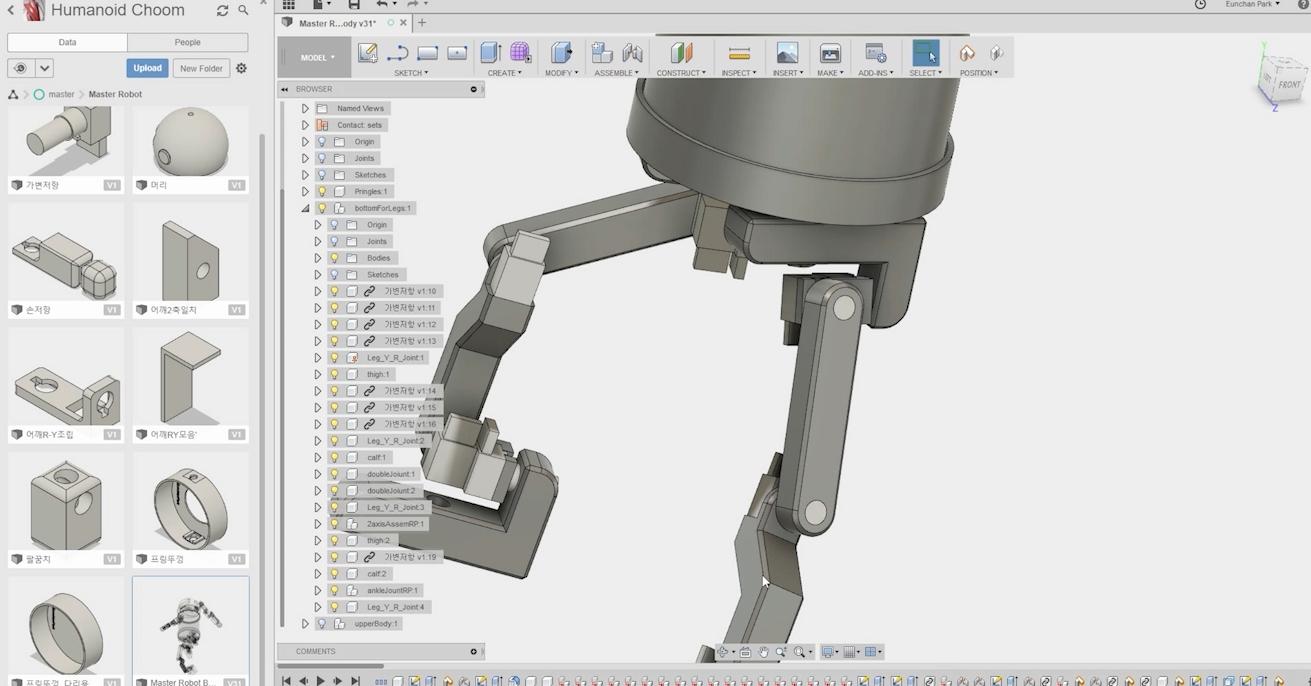Click the Make 3D Print icon
The image size is (1311, 686).
pyautogui.click(x=830, y=53)
